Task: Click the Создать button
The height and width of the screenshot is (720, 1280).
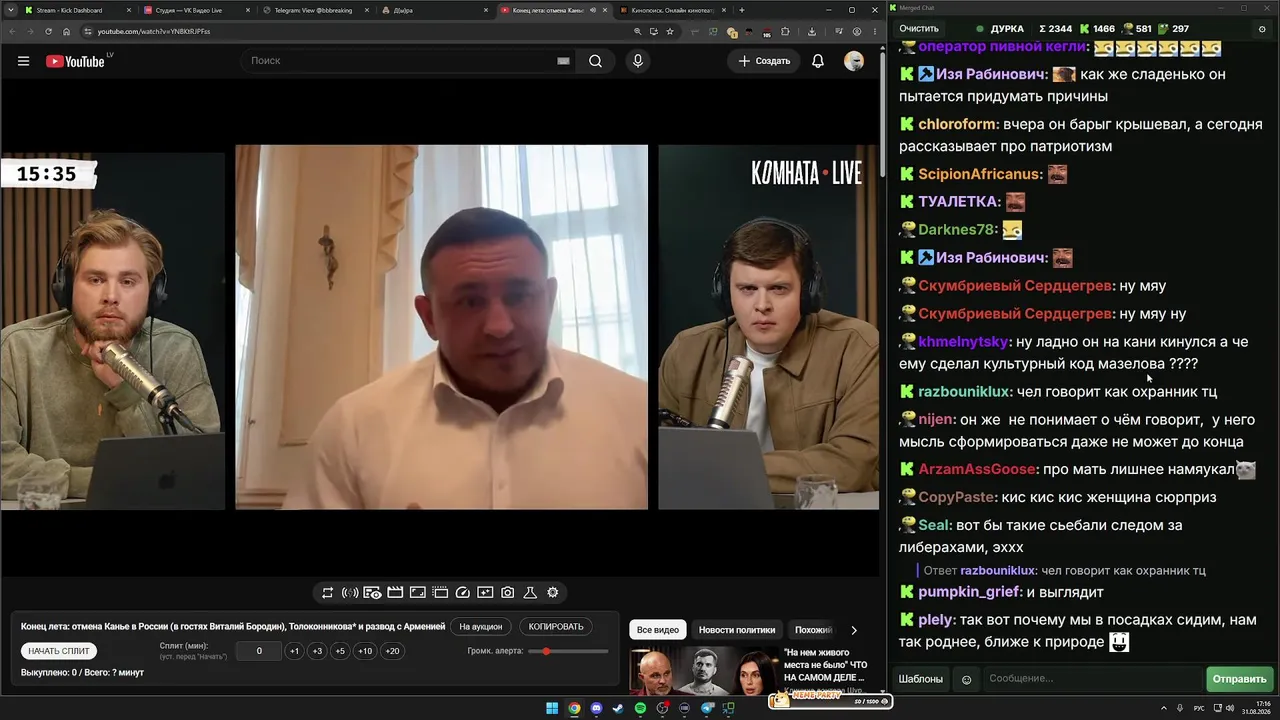Action: point(765,61)
